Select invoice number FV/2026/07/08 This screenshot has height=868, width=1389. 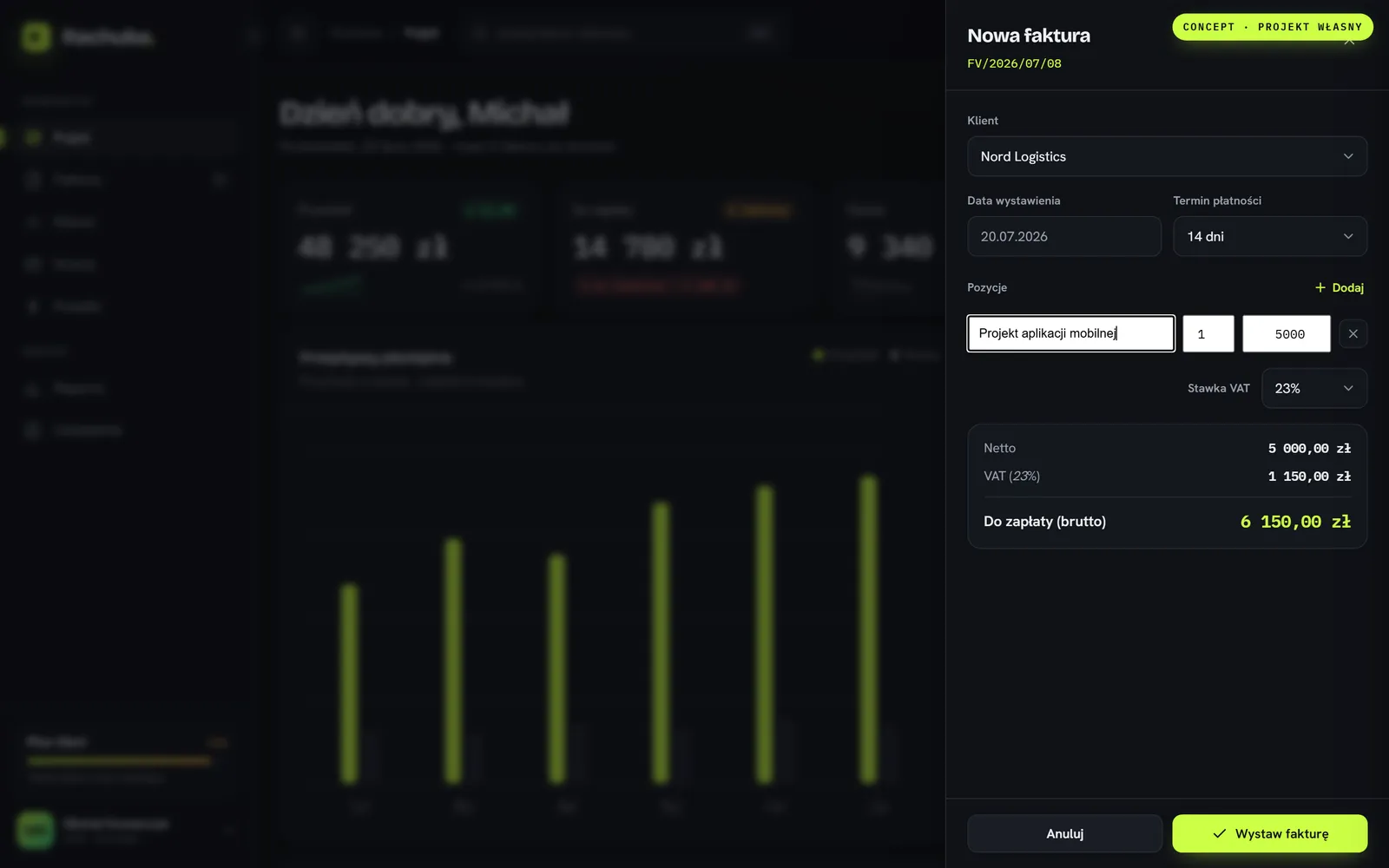click(x=1014, y=63)
